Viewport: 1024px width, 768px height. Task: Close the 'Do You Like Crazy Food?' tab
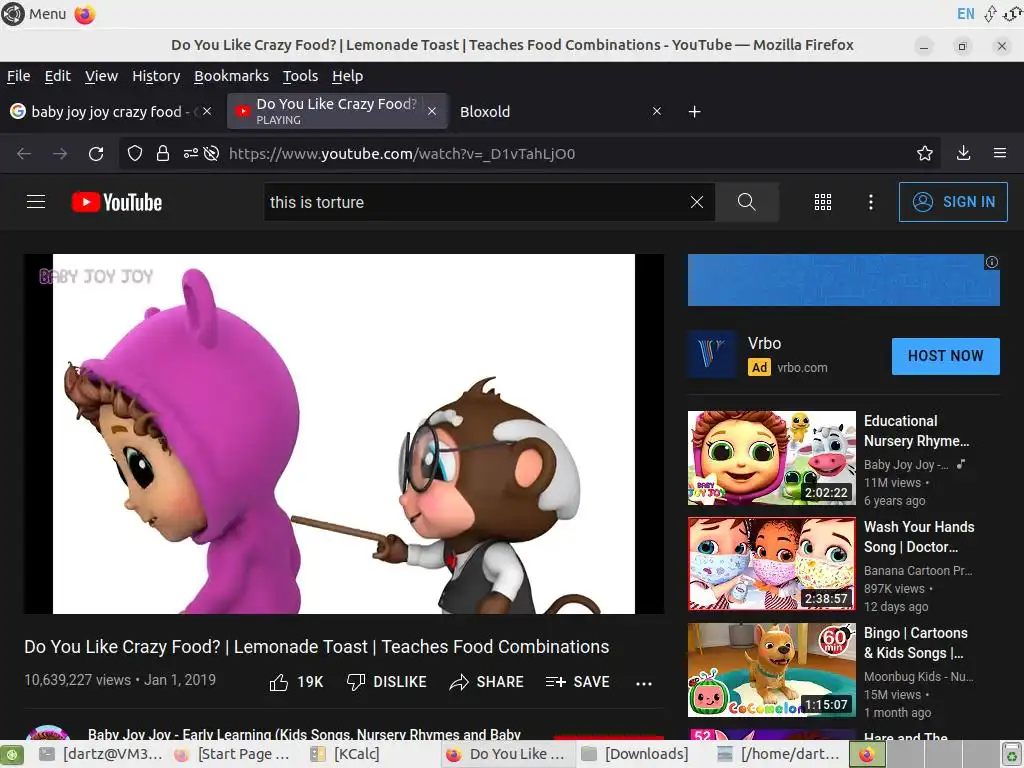coord(432,112)
